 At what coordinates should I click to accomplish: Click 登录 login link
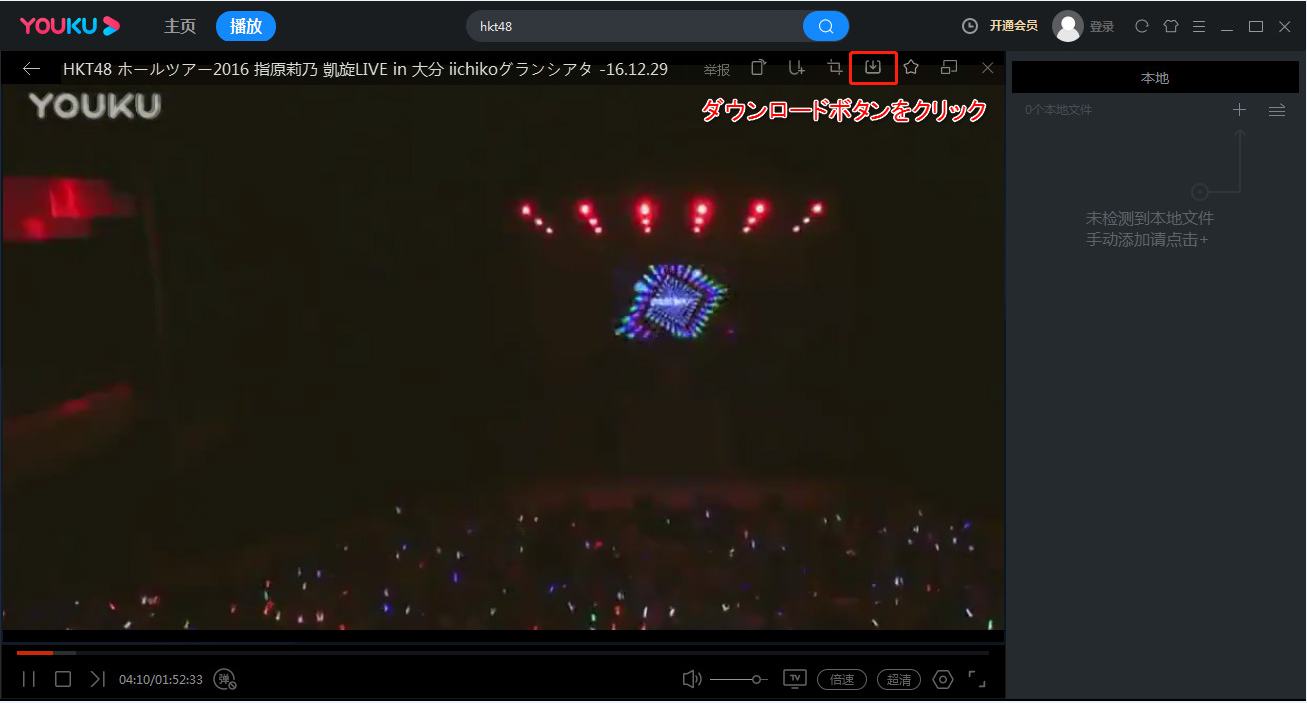(x=1102, y=27)
